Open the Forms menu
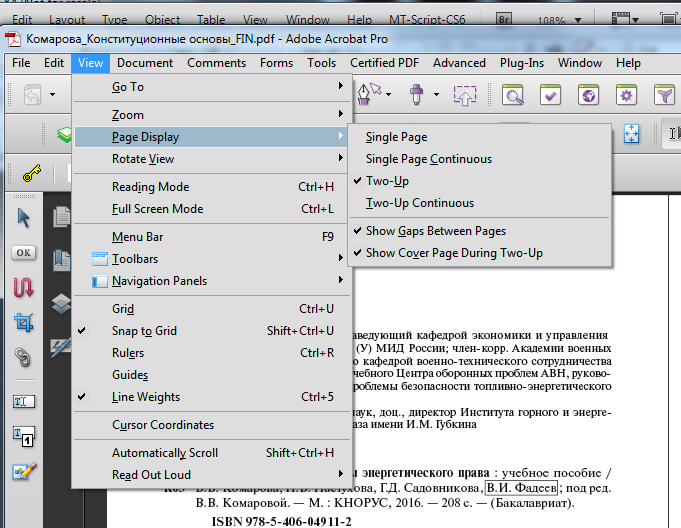Screen dimensions: 681x528 [x=276, y=63]
